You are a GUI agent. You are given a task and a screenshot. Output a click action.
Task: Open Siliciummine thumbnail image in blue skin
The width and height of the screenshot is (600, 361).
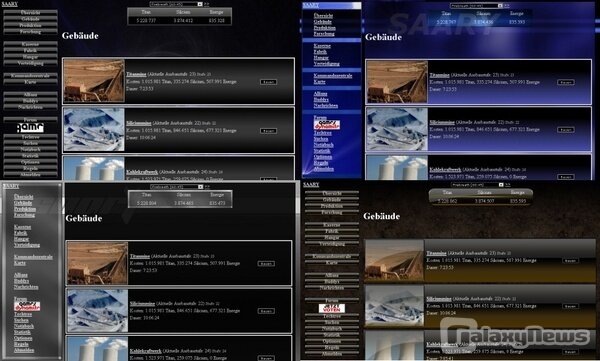click(x=397, y=129)
